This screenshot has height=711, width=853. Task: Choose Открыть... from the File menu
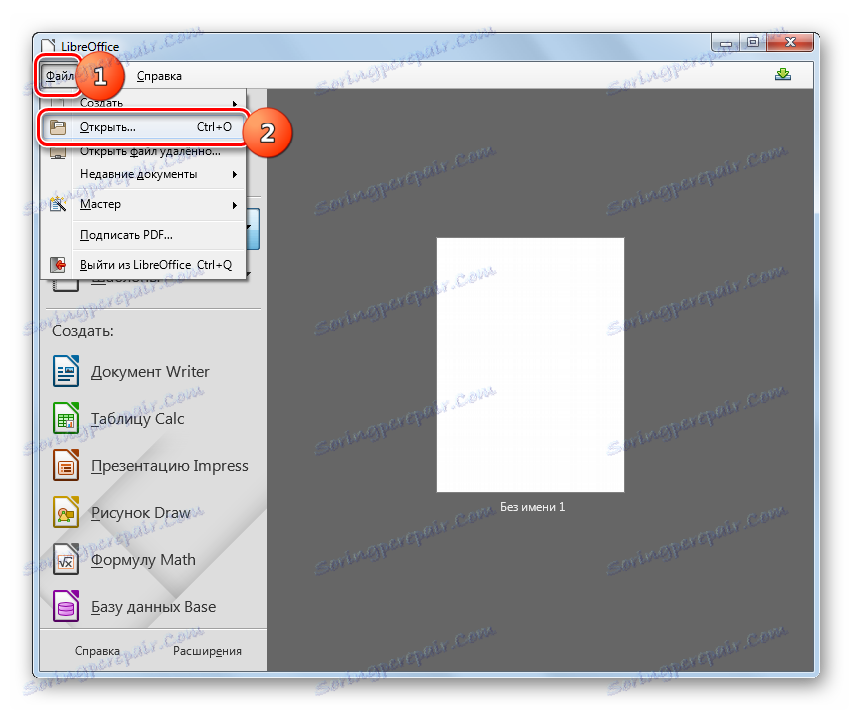[x=144, y=127]
